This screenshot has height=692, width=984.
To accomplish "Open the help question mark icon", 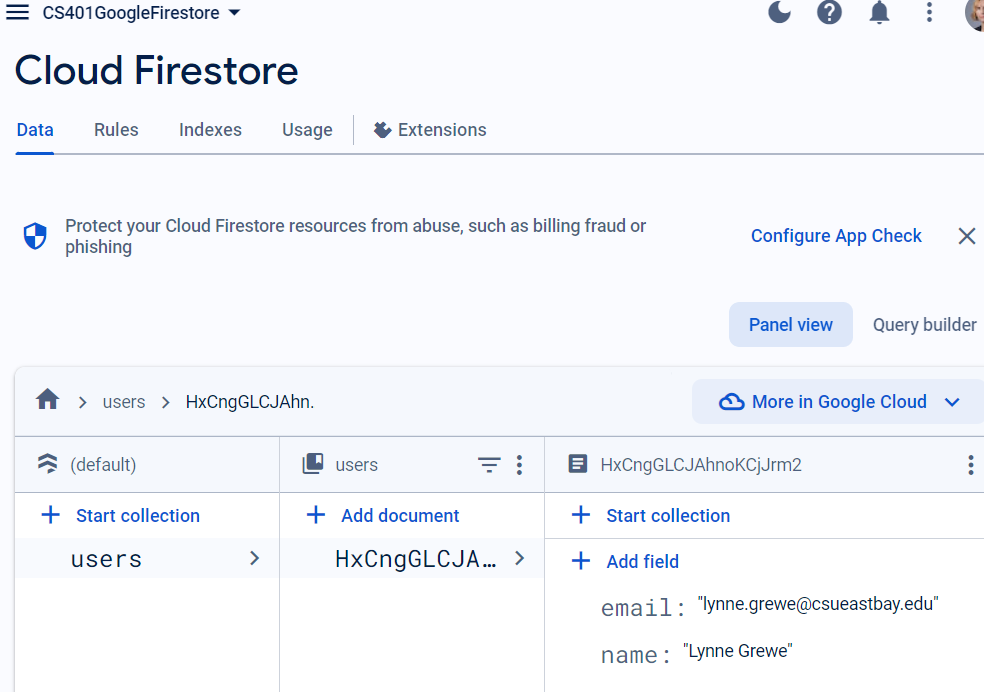I will click(829, 12).
